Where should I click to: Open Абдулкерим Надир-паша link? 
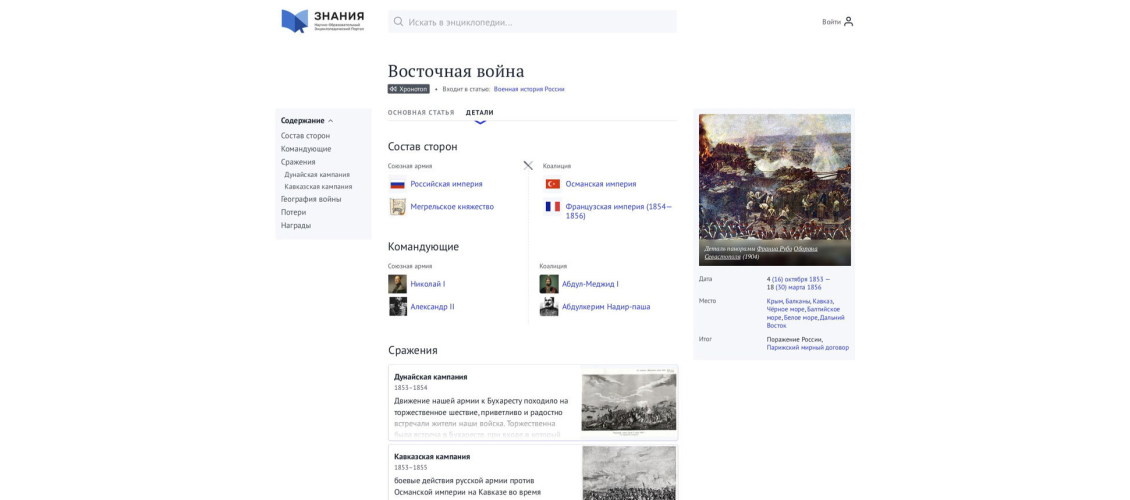point(606,306)
